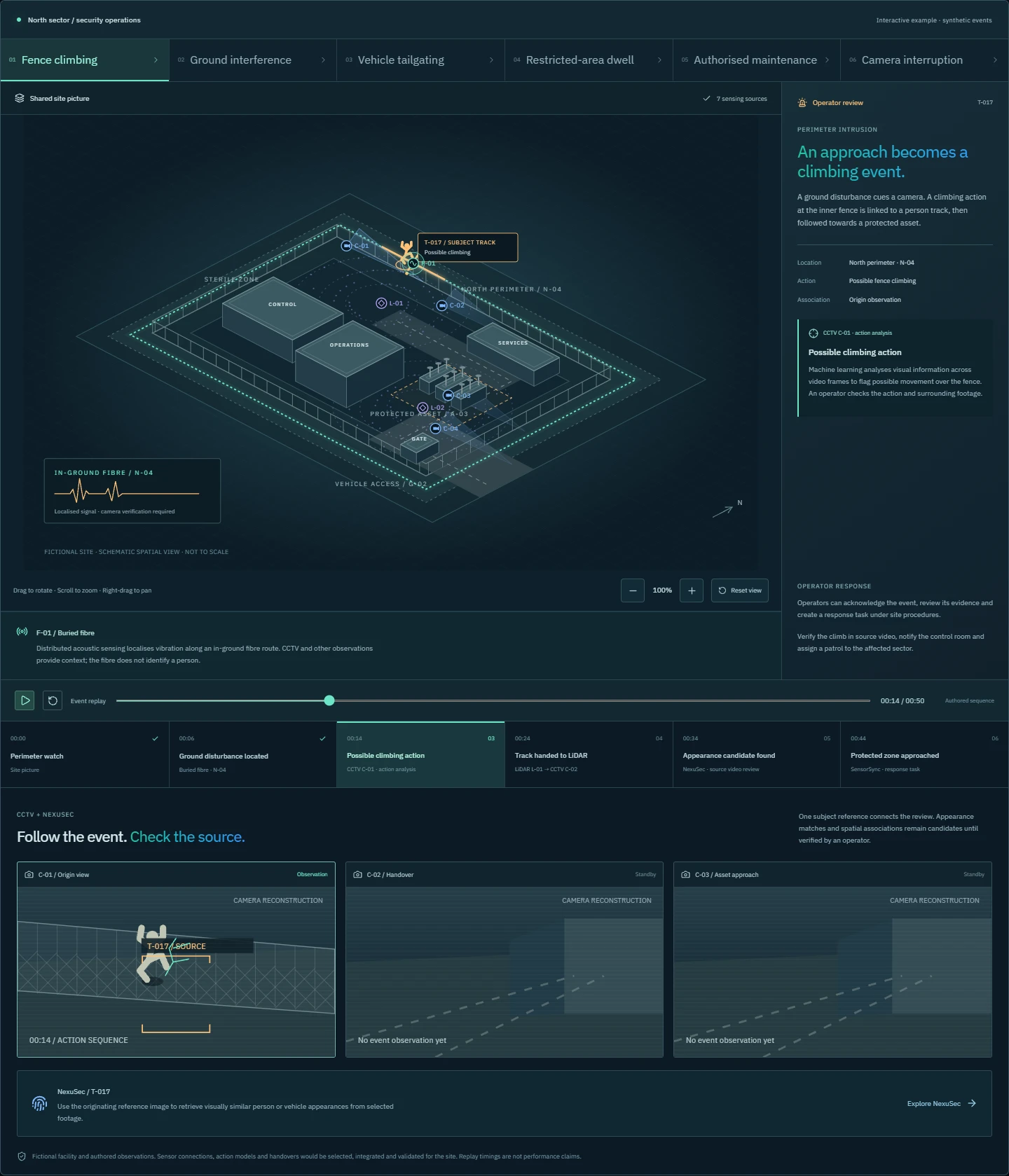1009x1176 pixels.
Task: Select the C-04 camera marker on map
Action: pyautogui.click(x=435, y=429)
